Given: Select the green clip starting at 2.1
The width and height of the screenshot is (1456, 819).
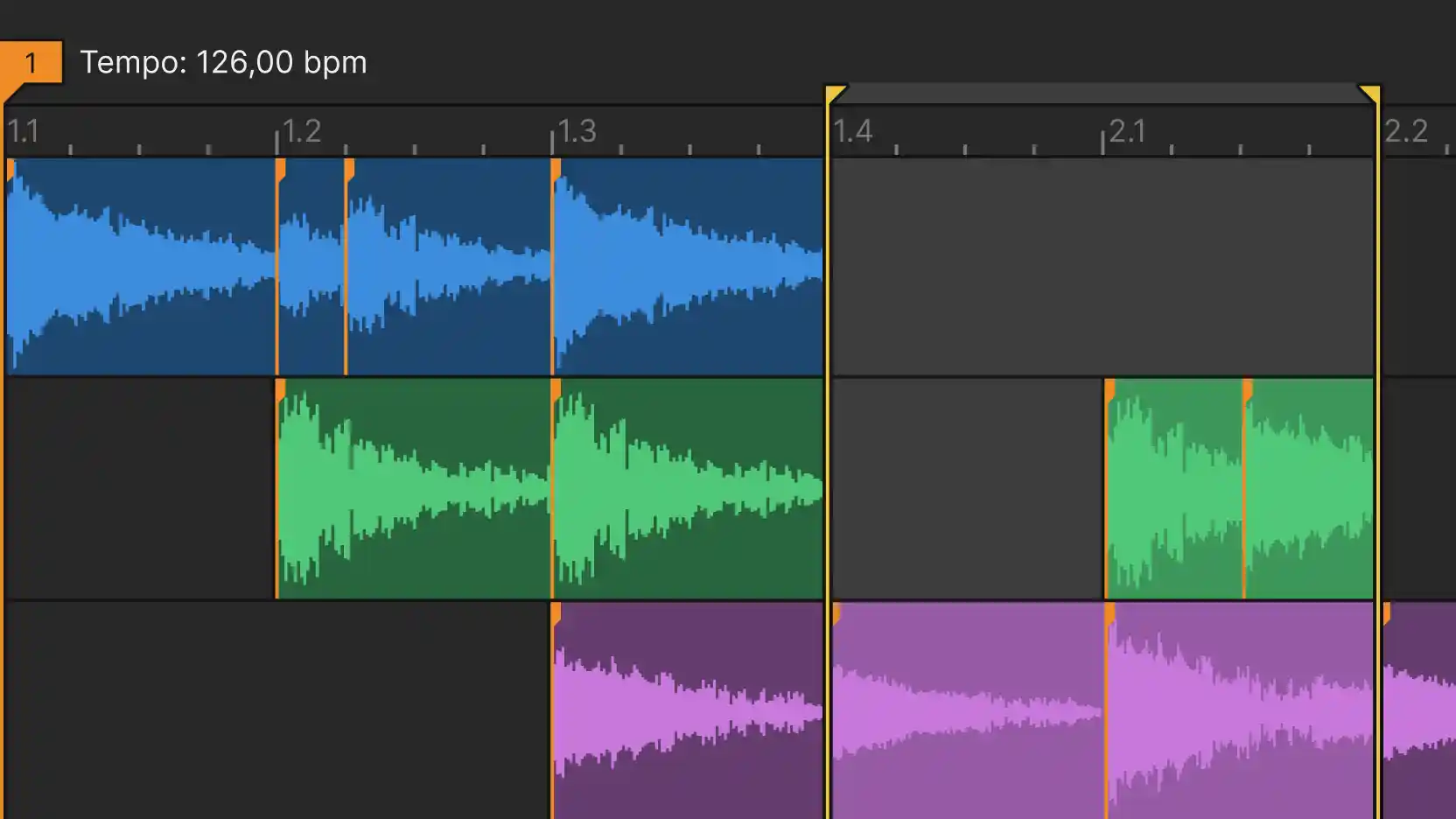Looking at the screenshot, I should [x=1173, y=488].
